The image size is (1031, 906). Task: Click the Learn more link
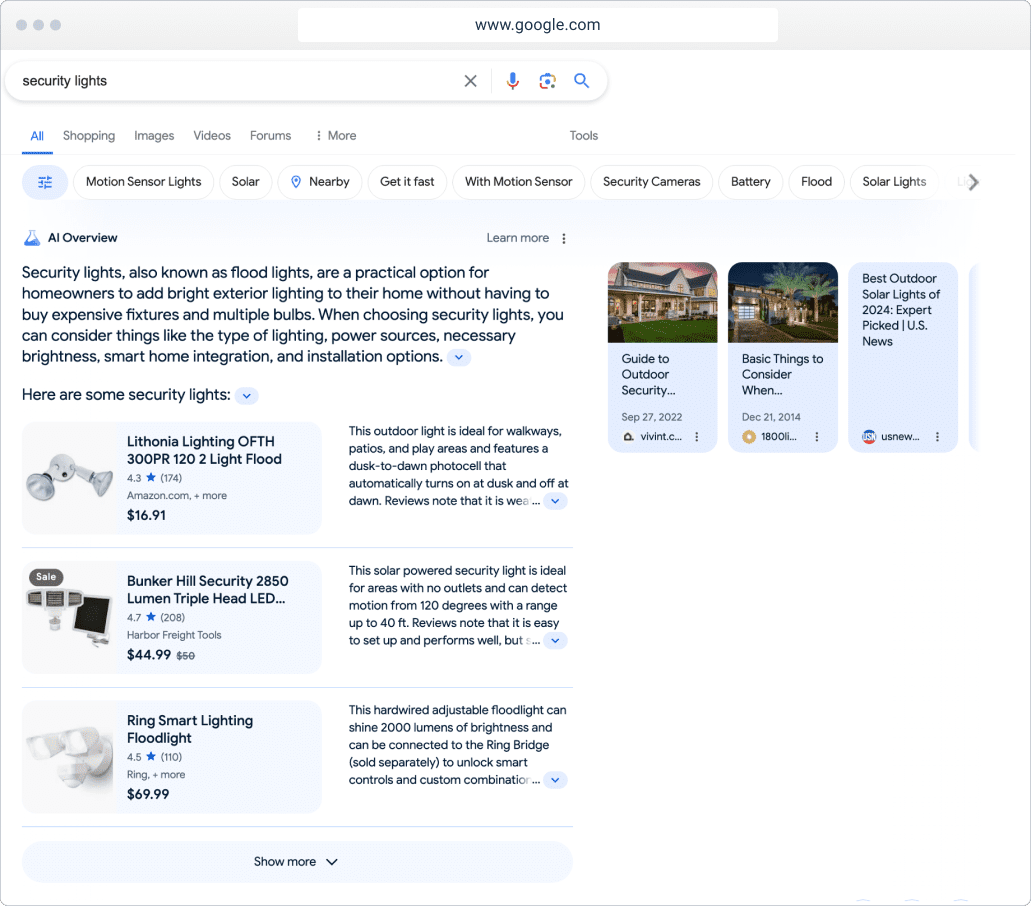pyautogui.click(x=517, y=238)
